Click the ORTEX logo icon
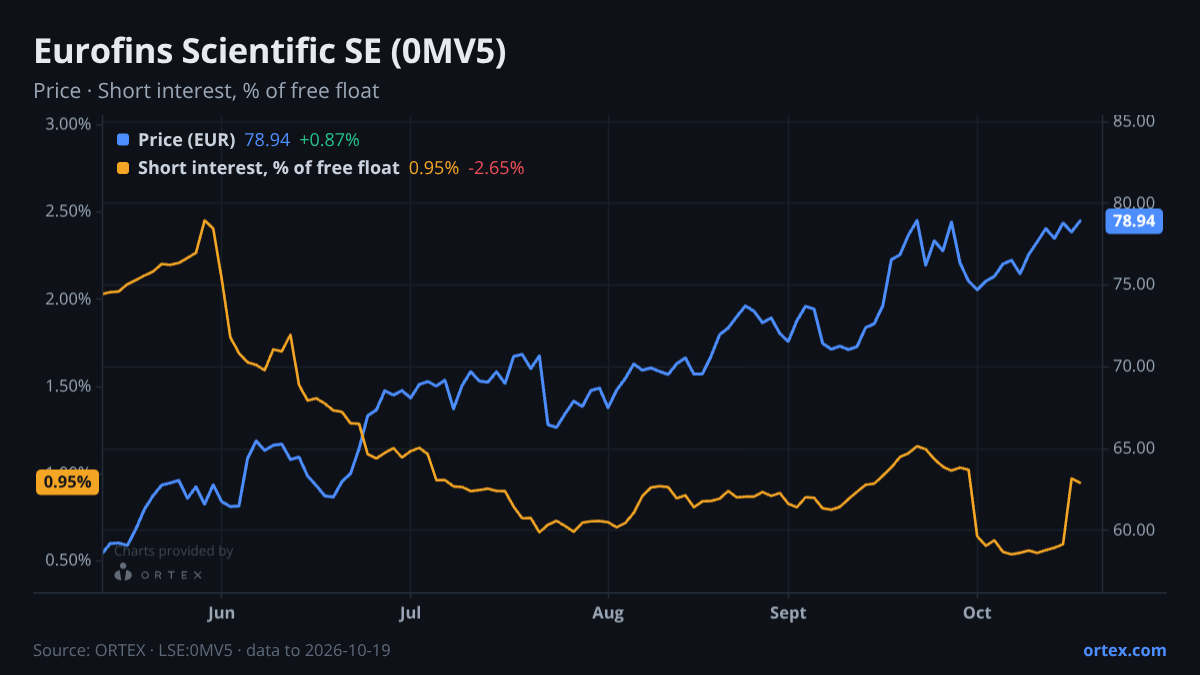The height and width of the screenshot is (675, 1200). (123, 573)
